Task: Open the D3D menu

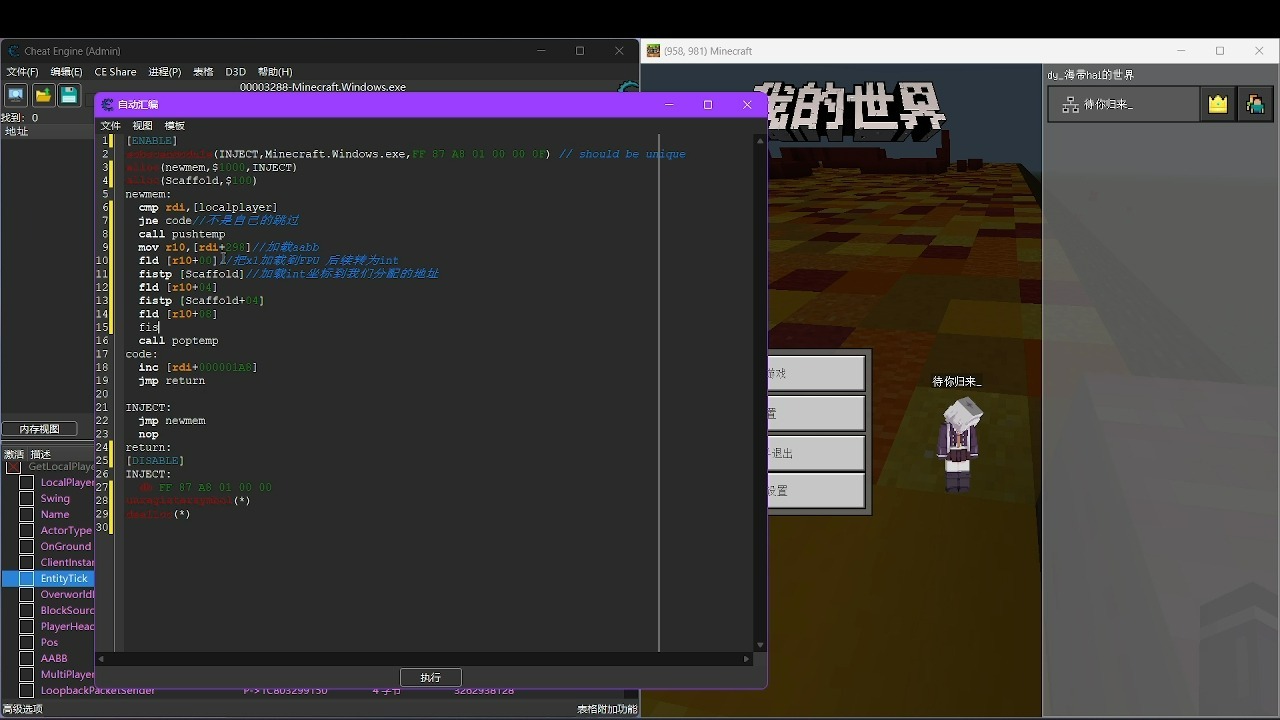Action: click(x=235, y=72)
